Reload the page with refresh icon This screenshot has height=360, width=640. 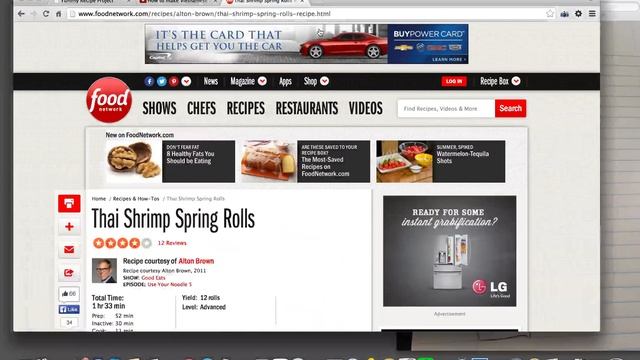(46, 13)
